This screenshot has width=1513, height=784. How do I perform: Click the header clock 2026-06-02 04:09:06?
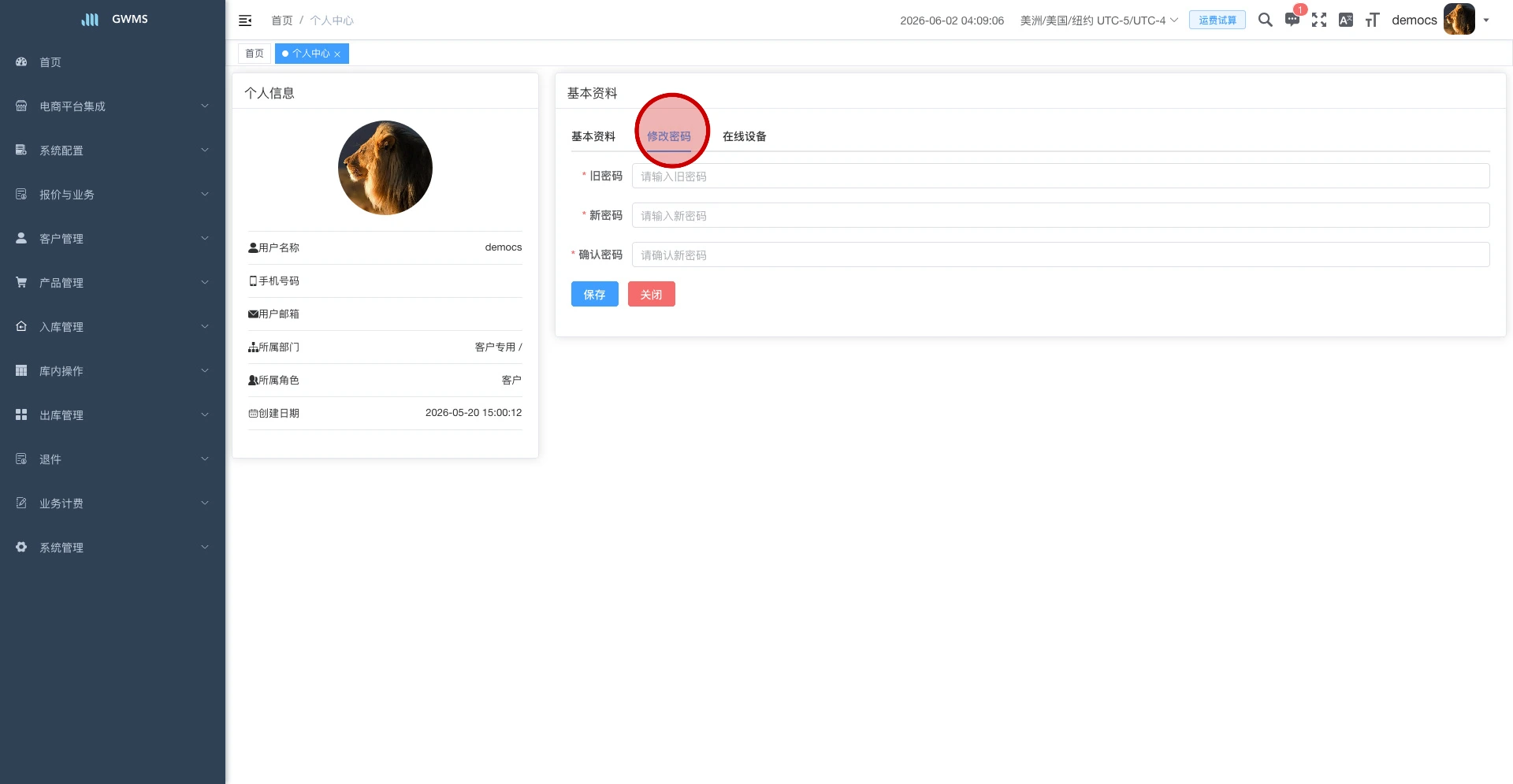click(x=952, y=20)
